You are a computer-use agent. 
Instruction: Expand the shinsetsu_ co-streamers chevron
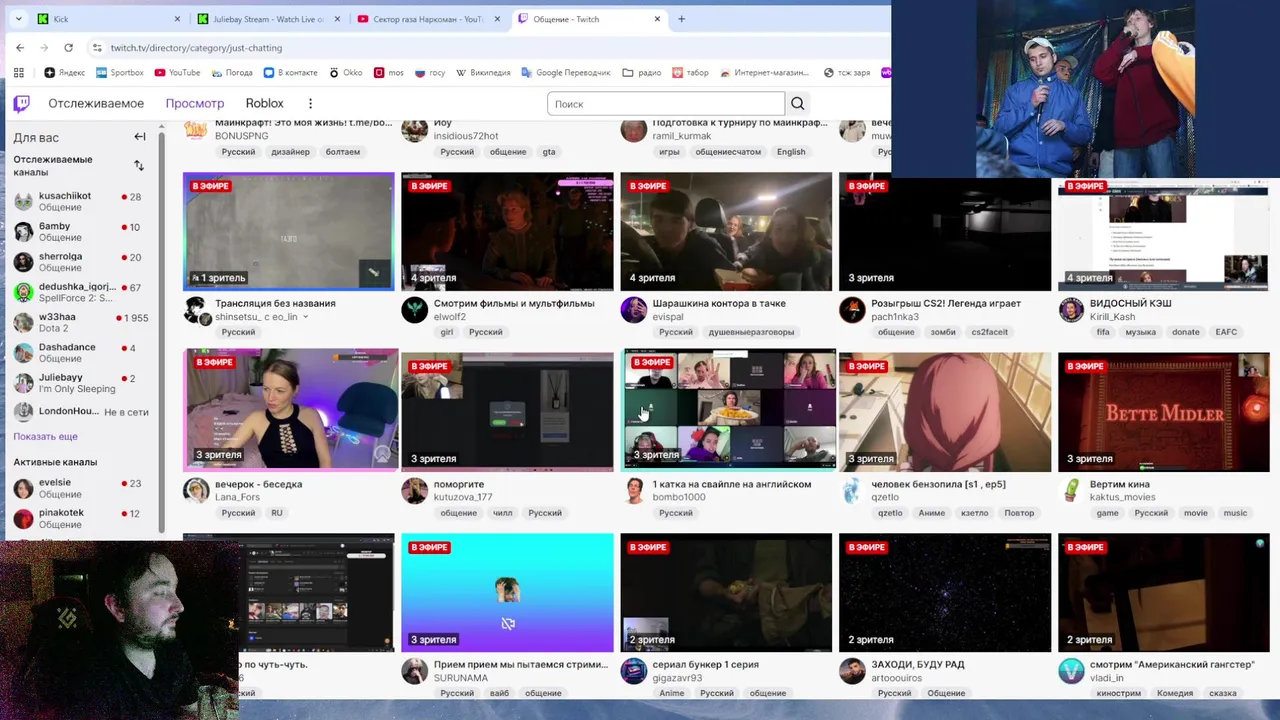click(305, 317)
